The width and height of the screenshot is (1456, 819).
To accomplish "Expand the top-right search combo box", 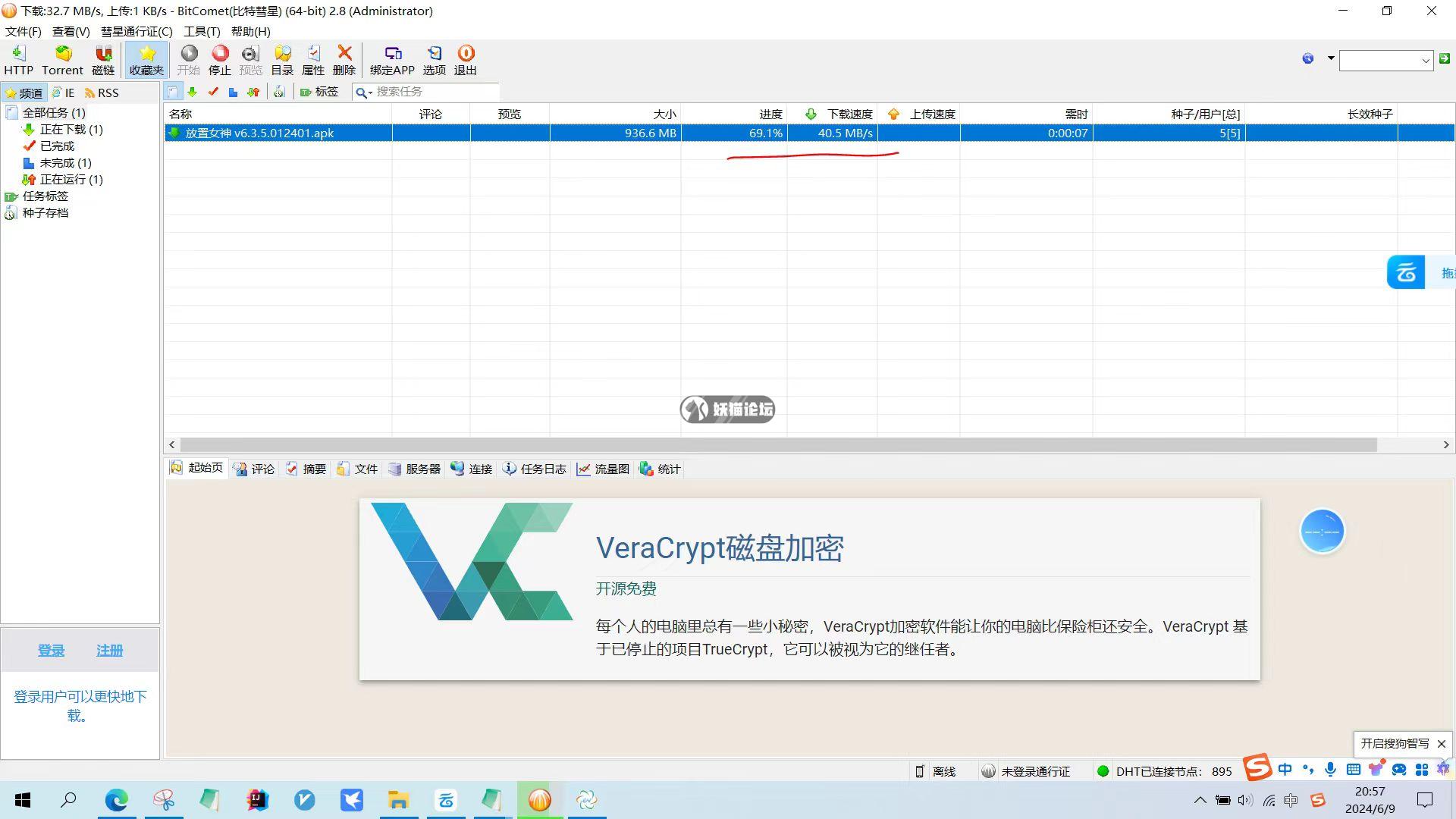I will coord(1425,60).
